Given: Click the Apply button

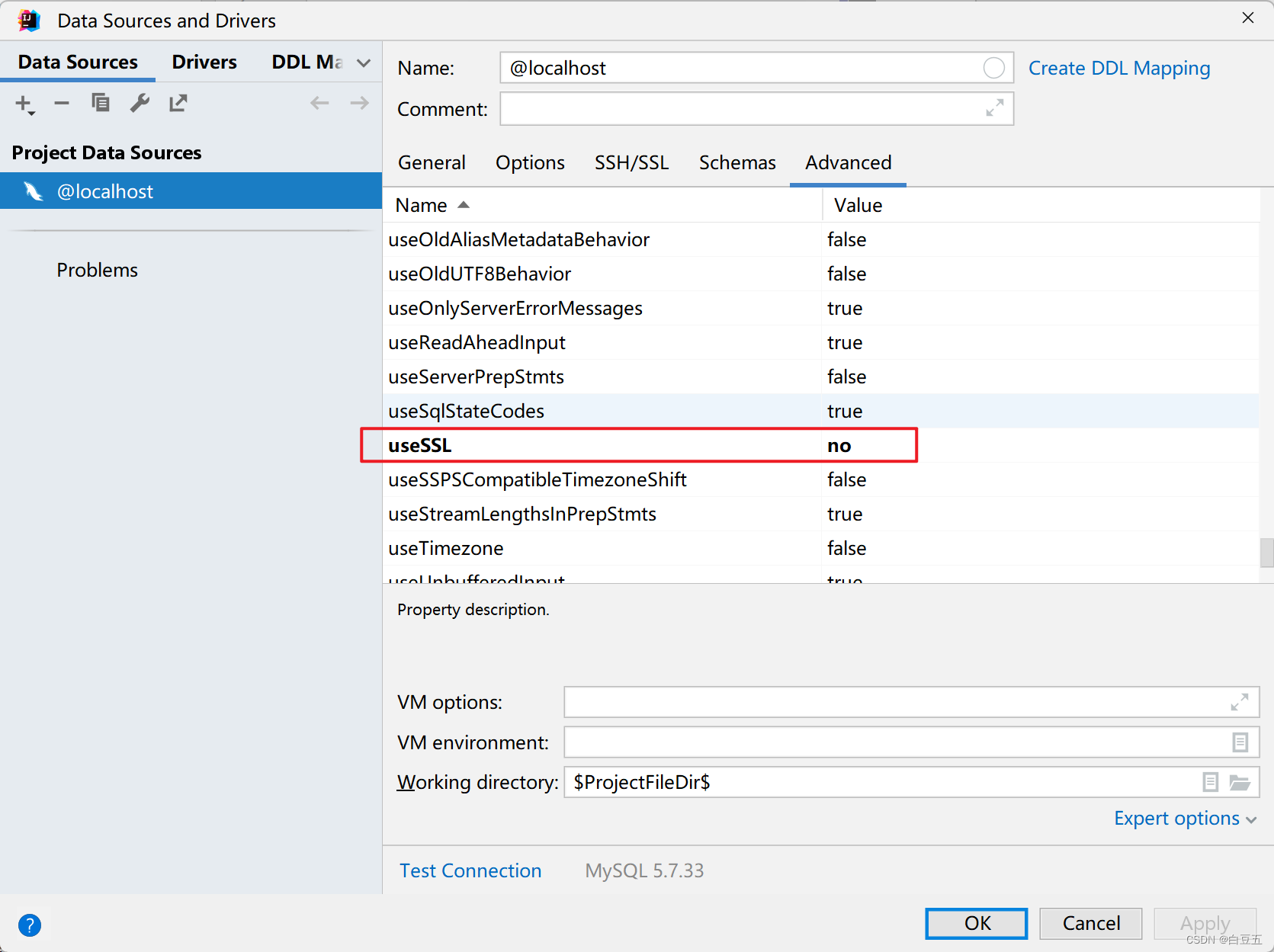Looking at the screenshot, I should coord(1205,924).
